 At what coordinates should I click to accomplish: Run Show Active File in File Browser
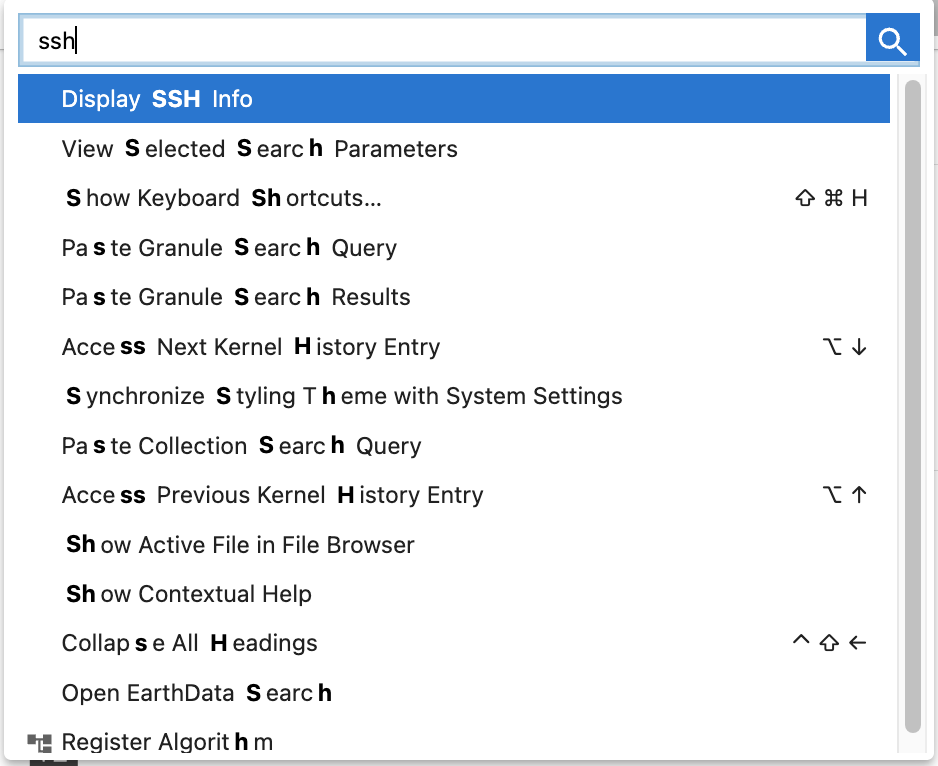(453, 545)
